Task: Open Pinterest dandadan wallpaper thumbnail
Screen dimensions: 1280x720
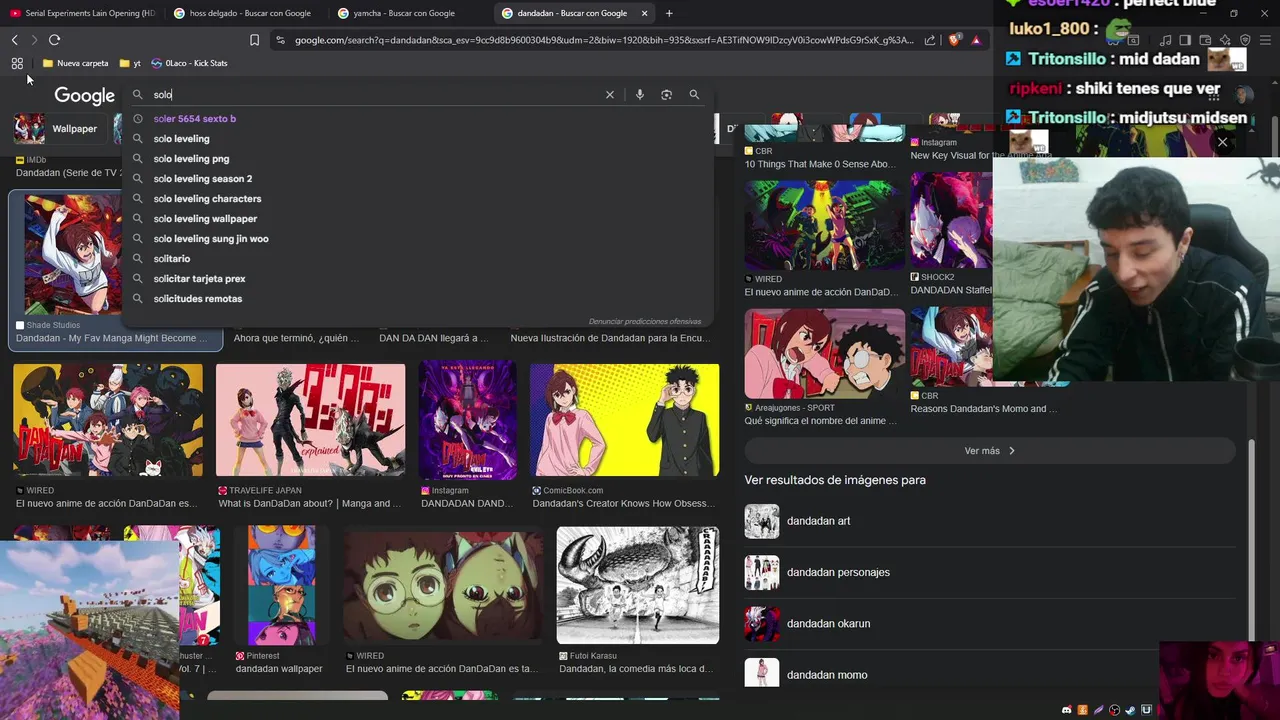Action: (281, 585)
